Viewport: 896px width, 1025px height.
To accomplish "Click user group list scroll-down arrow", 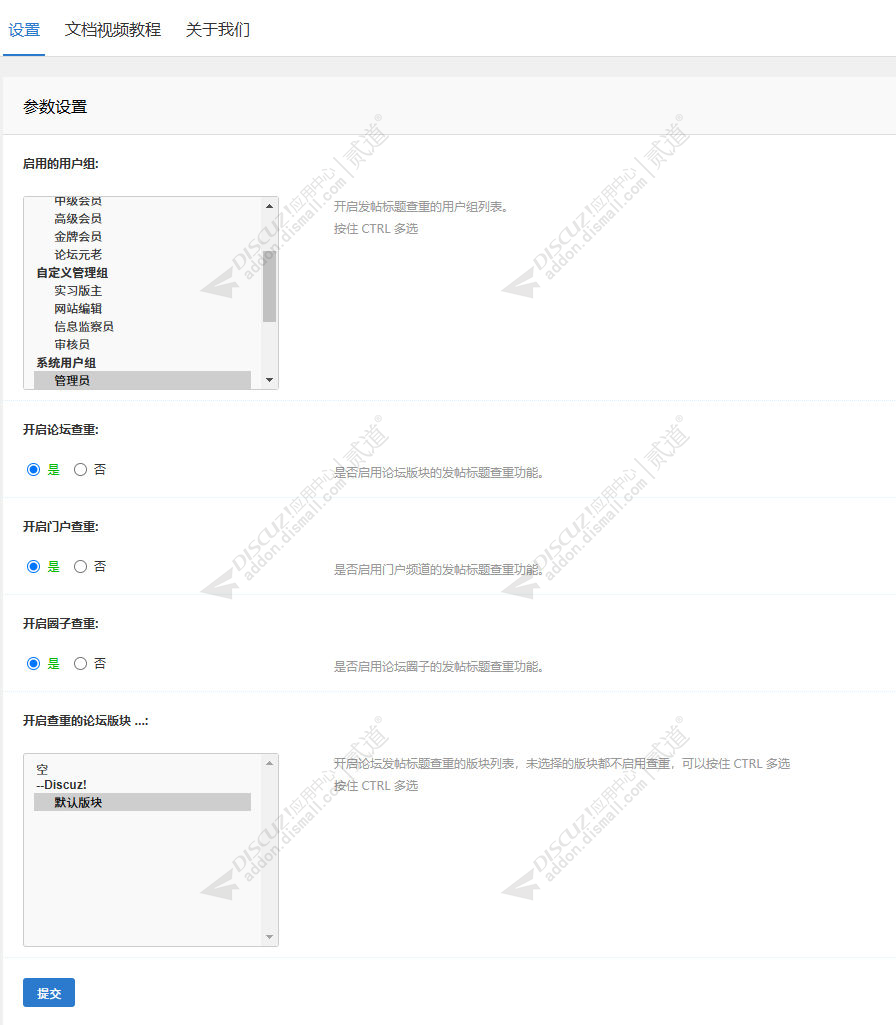I will 269,380.
